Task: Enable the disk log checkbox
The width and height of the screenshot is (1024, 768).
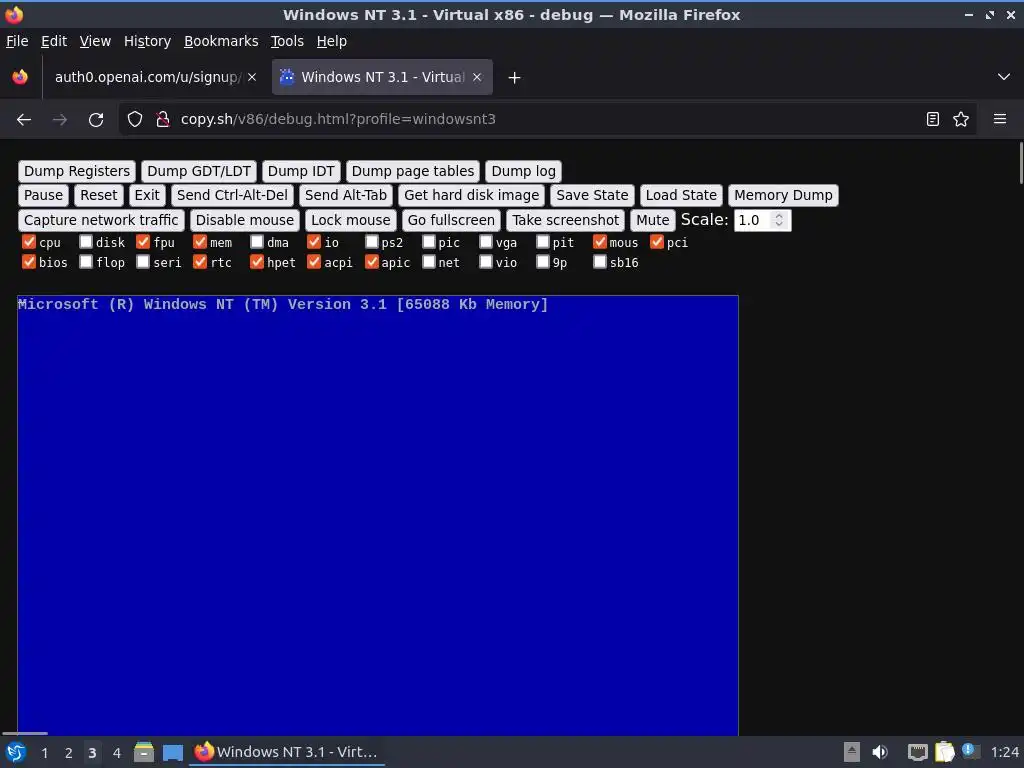Action: click(86, 242)
